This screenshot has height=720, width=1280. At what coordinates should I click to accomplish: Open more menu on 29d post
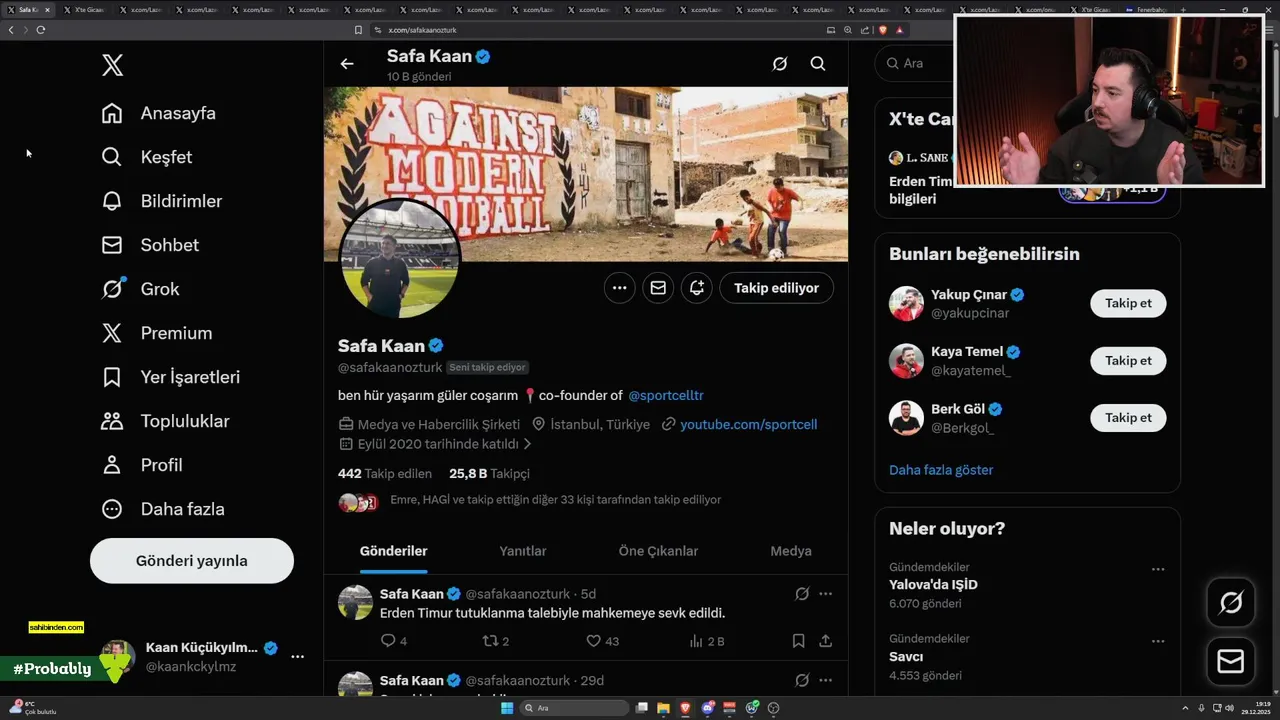[826, 680]
